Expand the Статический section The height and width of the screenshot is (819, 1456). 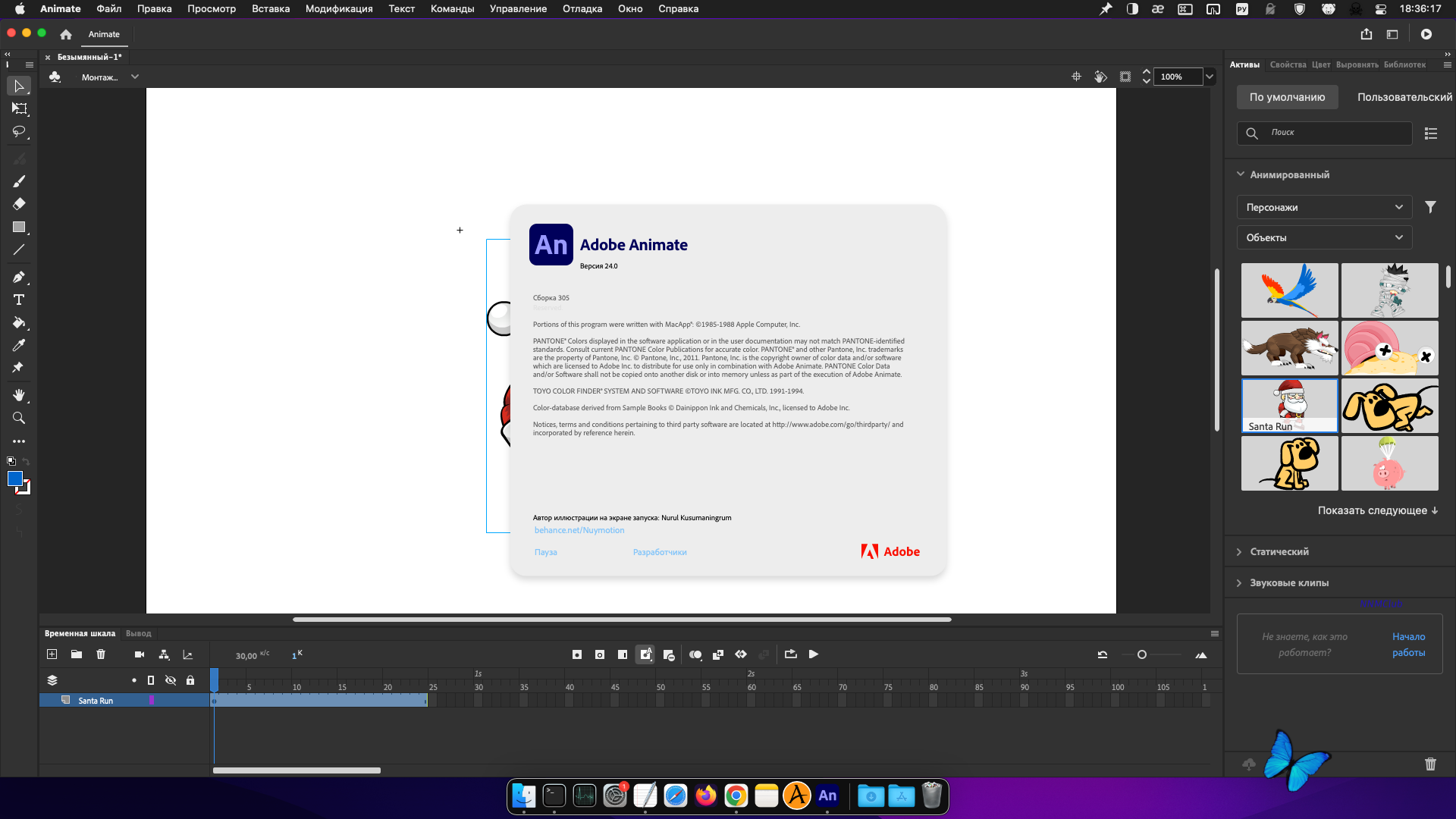click(1279, 551)
